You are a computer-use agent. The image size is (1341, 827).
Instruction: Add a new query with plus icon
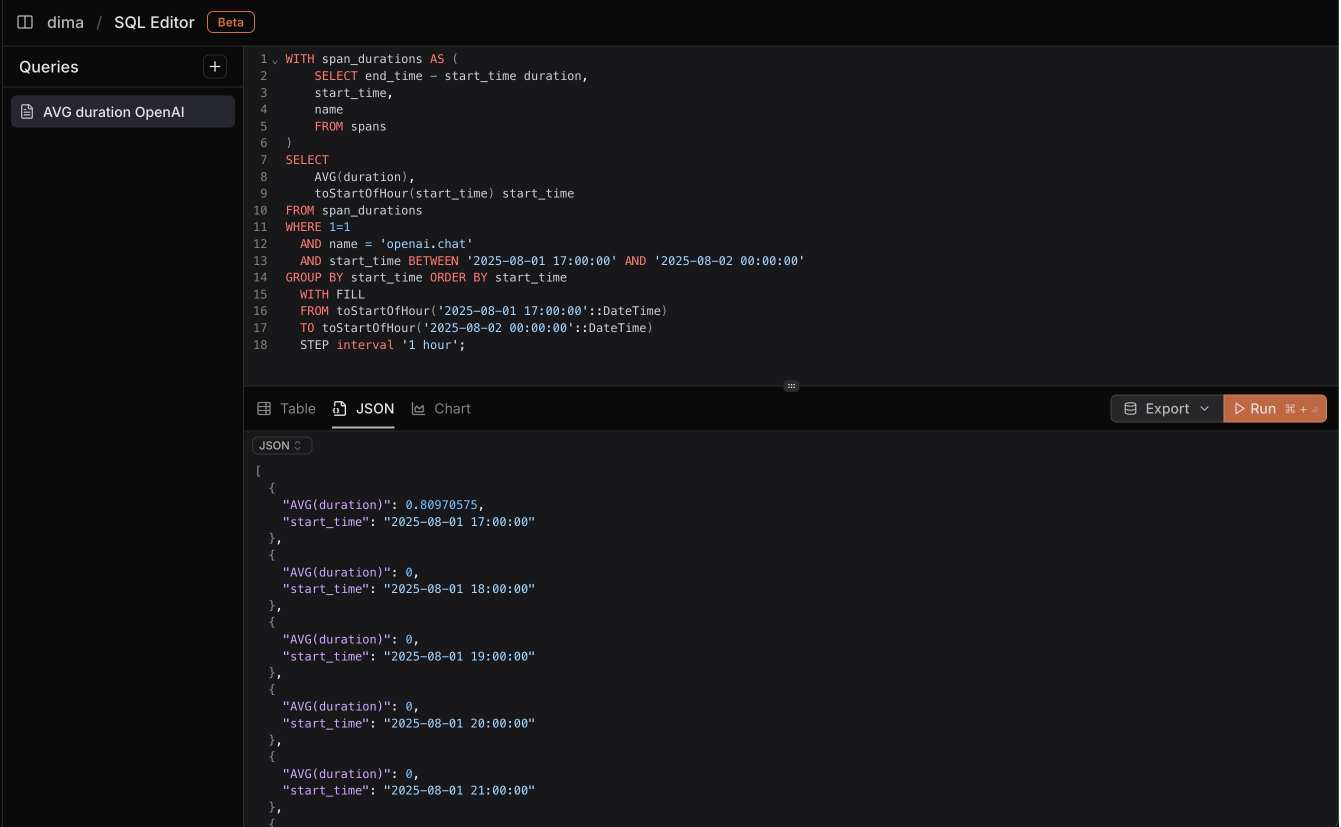(x=215, y=66)
